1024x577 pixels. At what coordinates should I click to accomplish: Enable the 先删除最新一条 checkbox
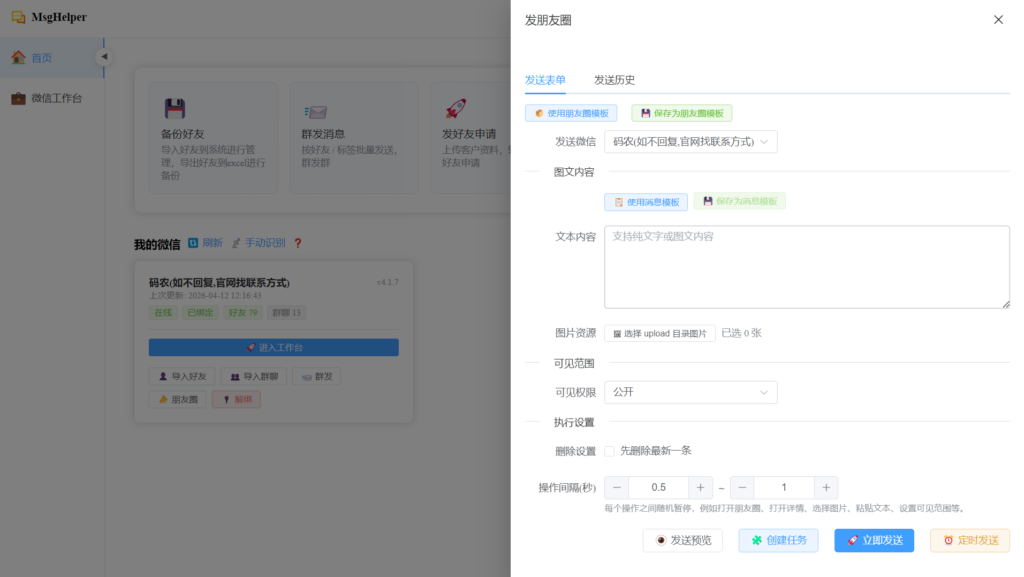click(610, 451)
